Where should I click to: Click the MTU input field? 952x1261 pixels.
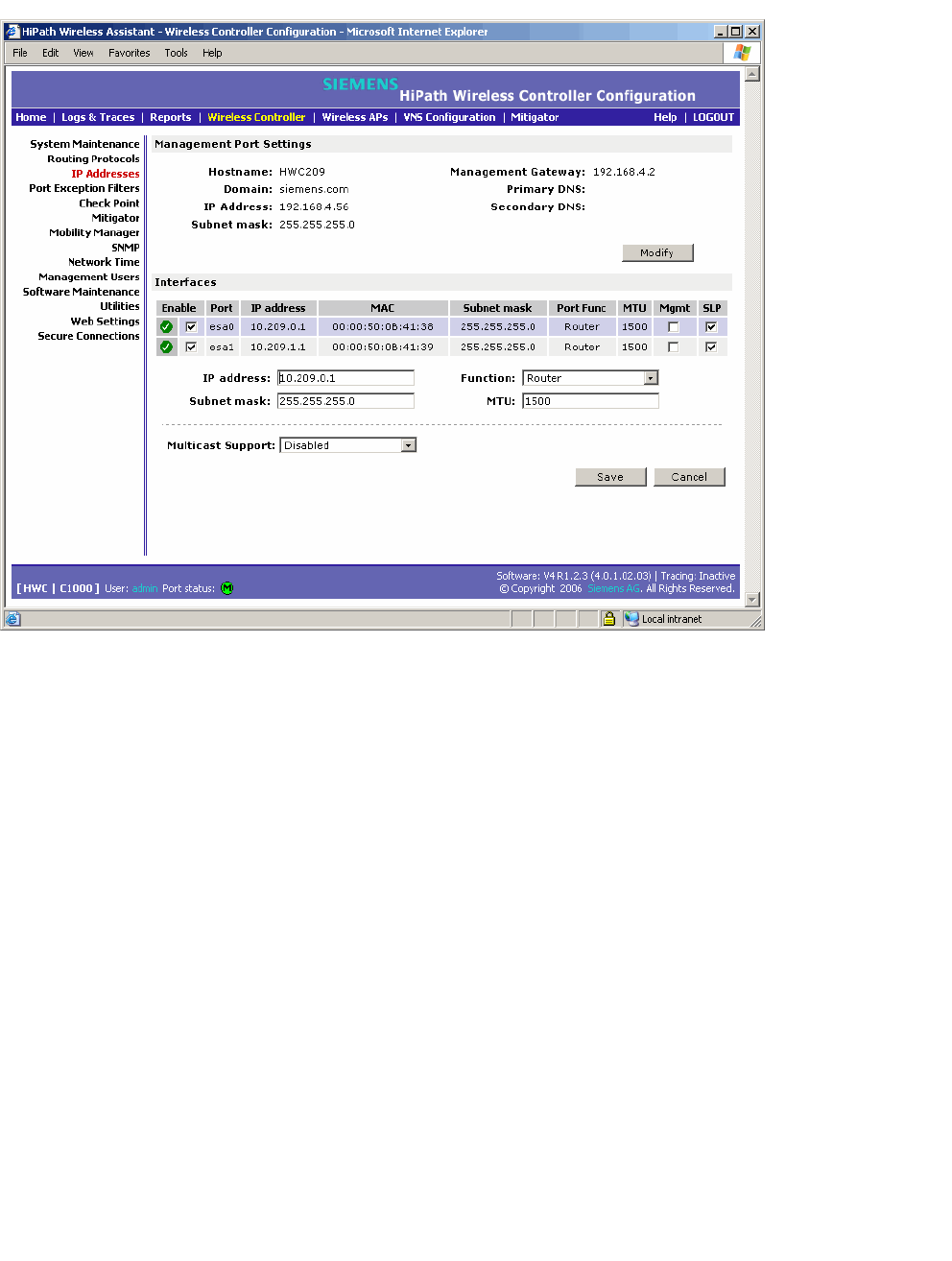coord(590,401)
